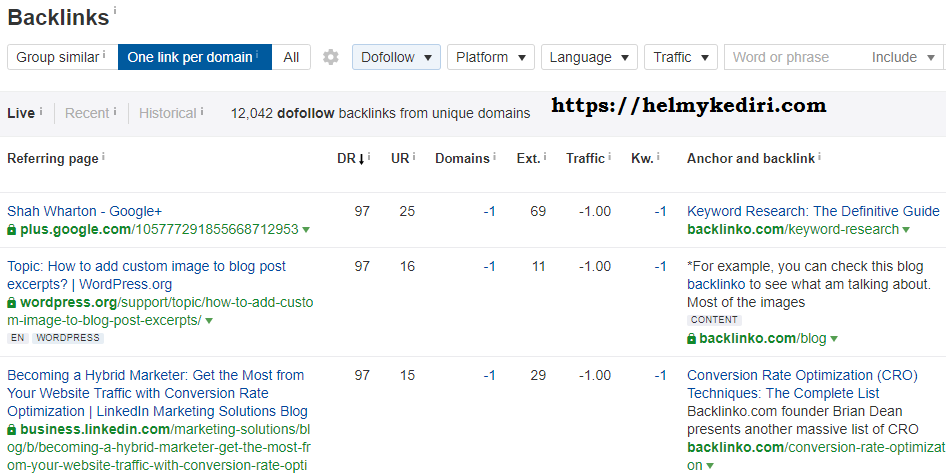Image resolution: width=946 pixels, height=475 pixels.
Task: Click the Word or phrase search field
Action: pyautogui.click(x=796, y=57)
